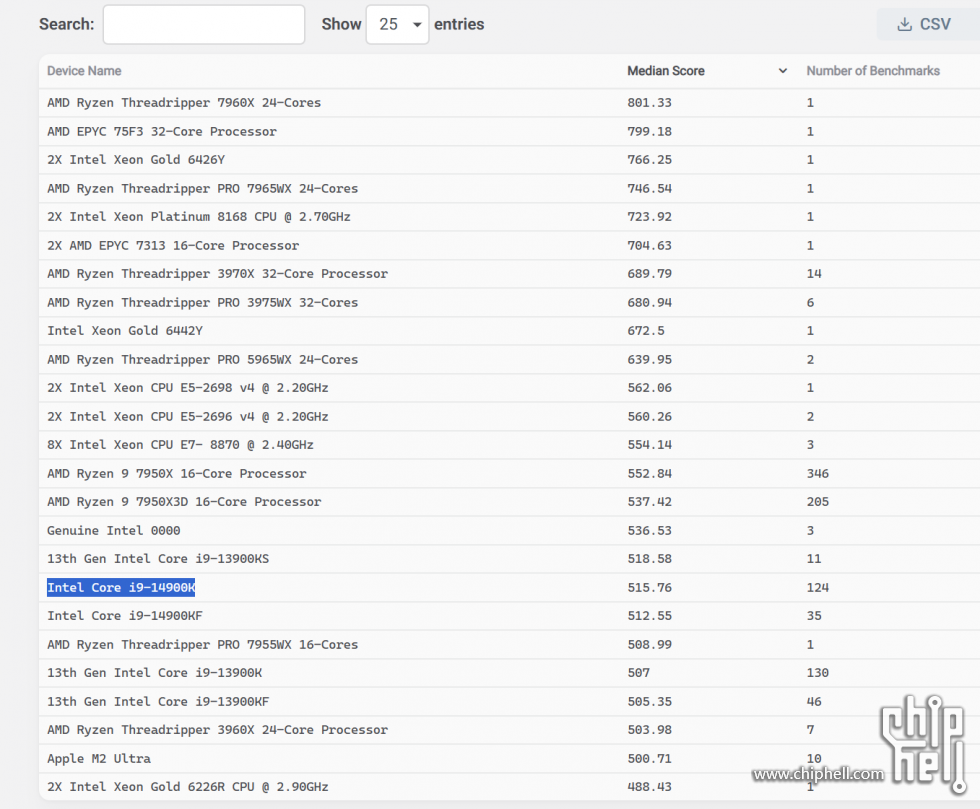The image size is (980, 809).
Task: Click the 552.84 median score
Action: click(x=649, y=473)
